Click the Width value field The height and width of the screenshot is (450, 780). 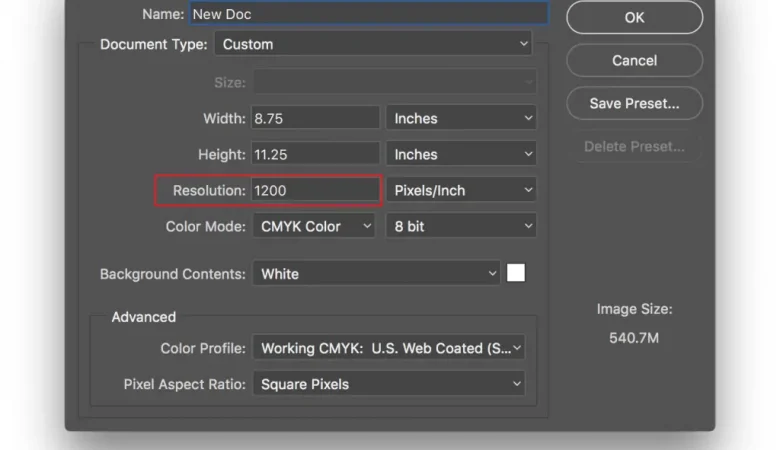click(315, 118)
